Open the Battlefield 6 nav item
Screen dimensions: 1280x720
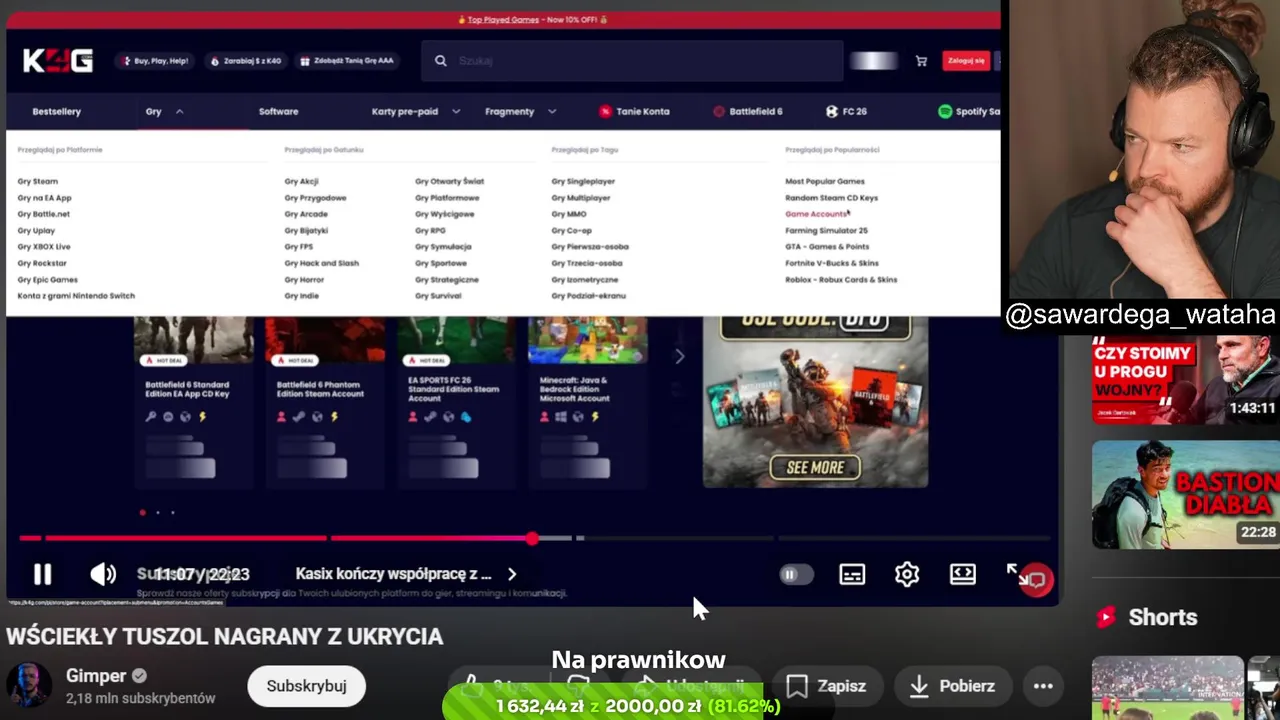pyautogui.click(x=747, y=111)
